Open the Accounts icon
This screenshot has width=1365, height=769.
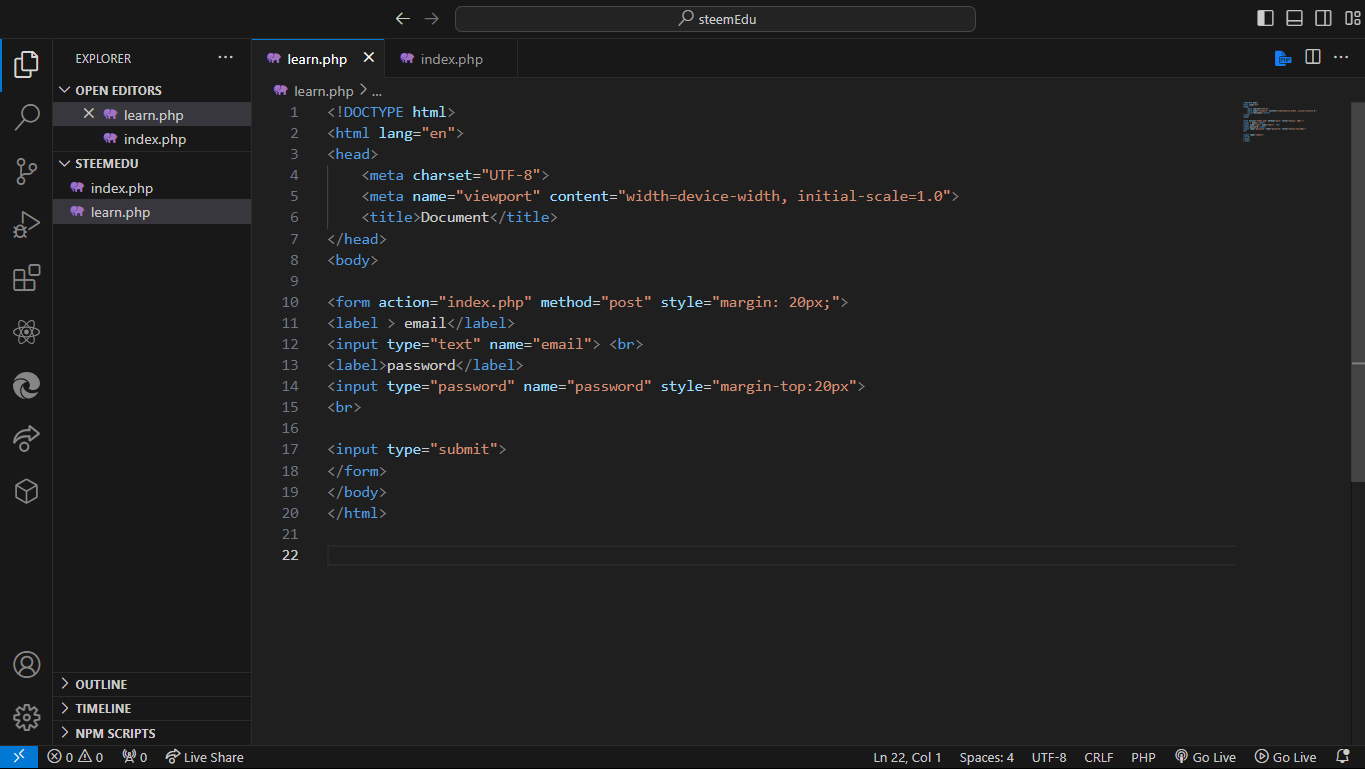click(26, 664)
